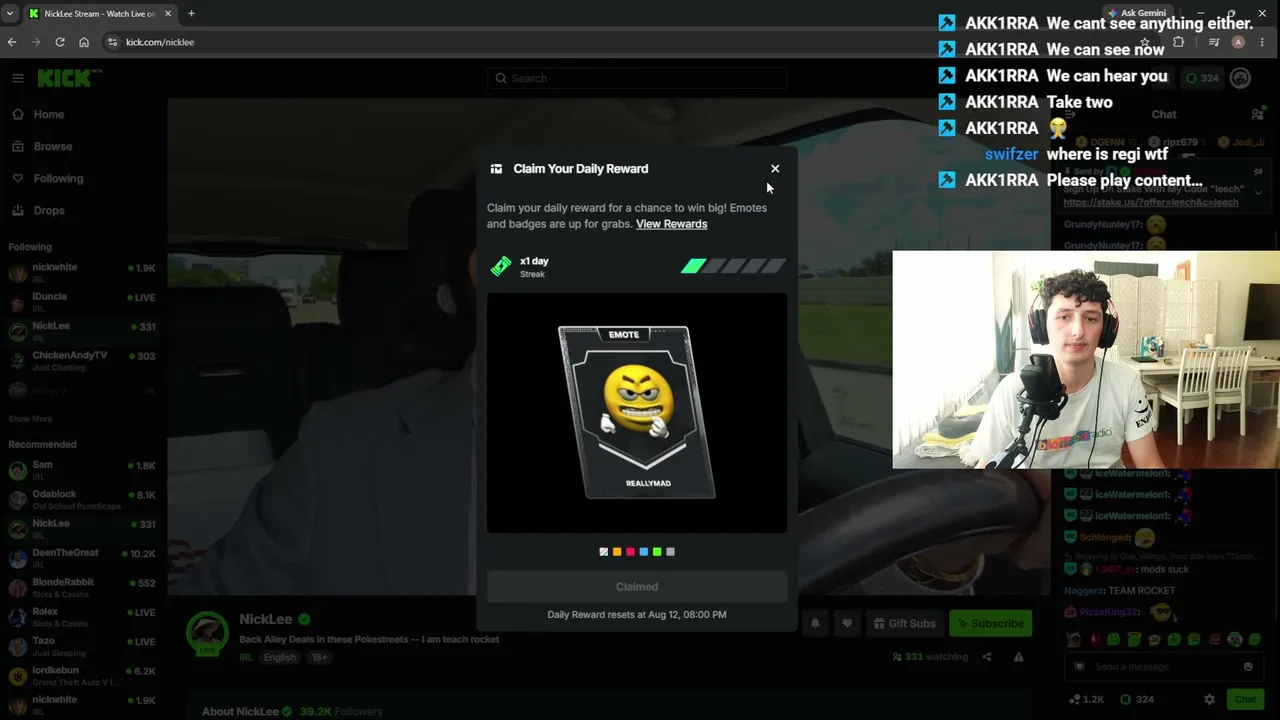
Task: Open a new browser tab
Action: point(191,13)
